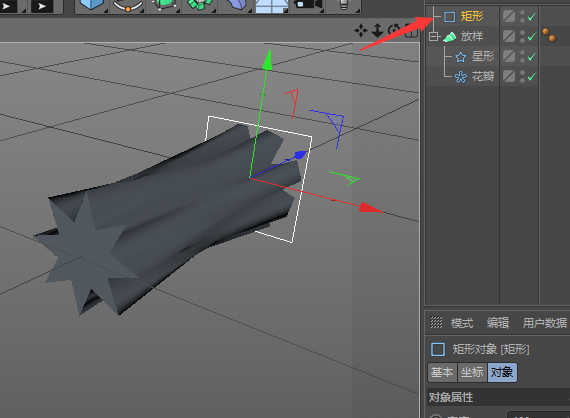570x418 pixels.
Task: Switch to the 基本 tab
Action: [x=442, y=372]
